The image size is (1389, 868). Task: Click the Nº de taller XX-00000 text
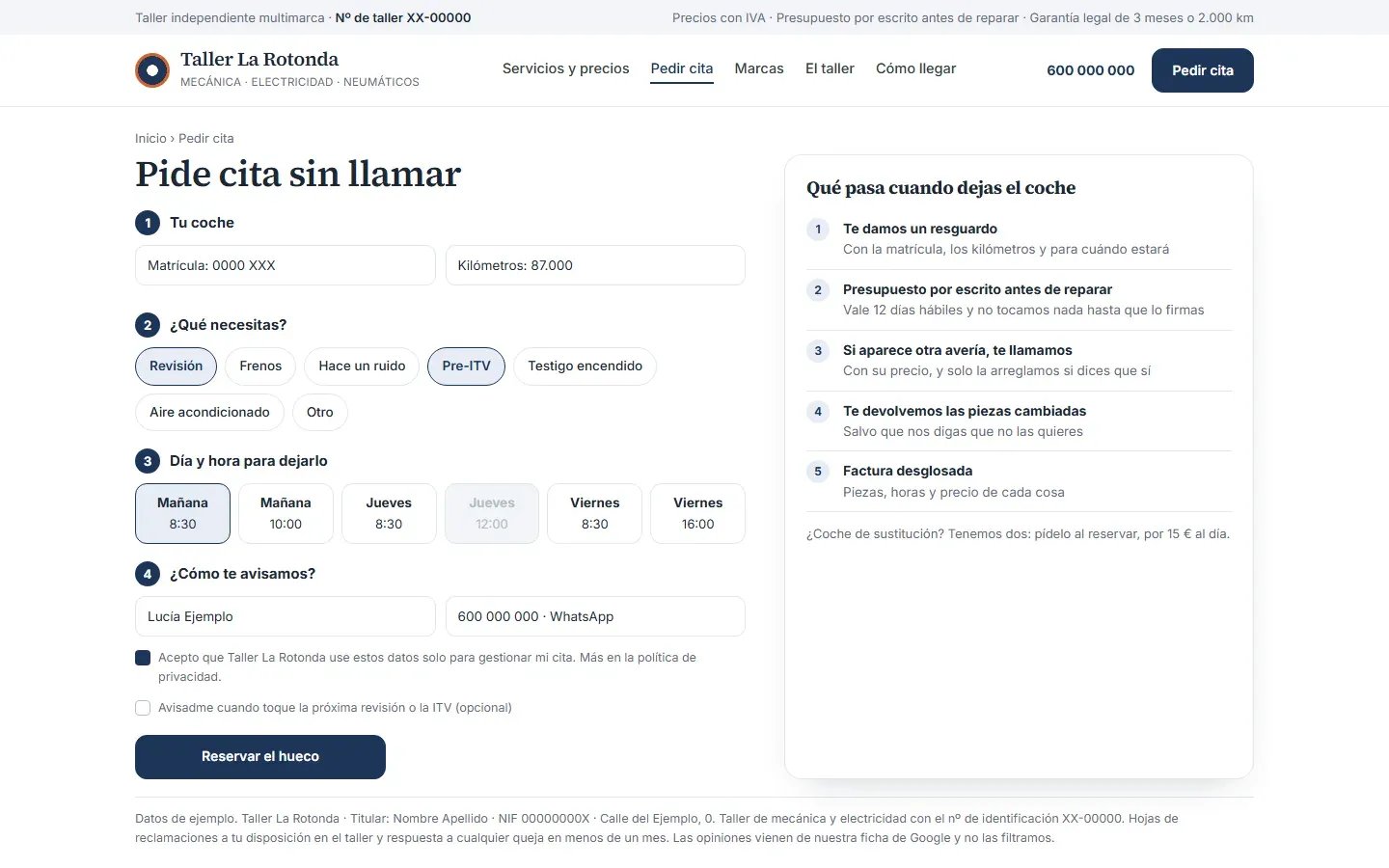tap(403, 17)
